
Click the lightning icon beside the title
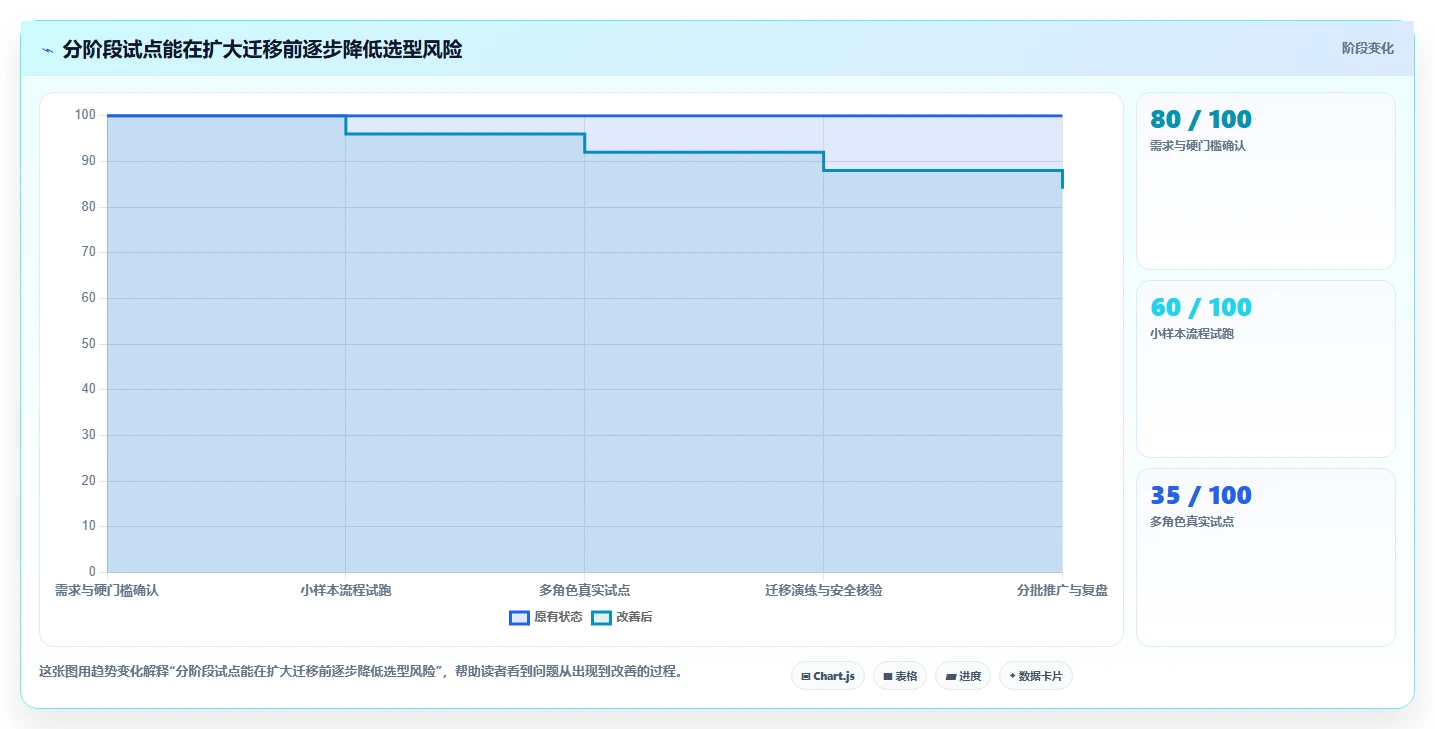tap(48, 50)
